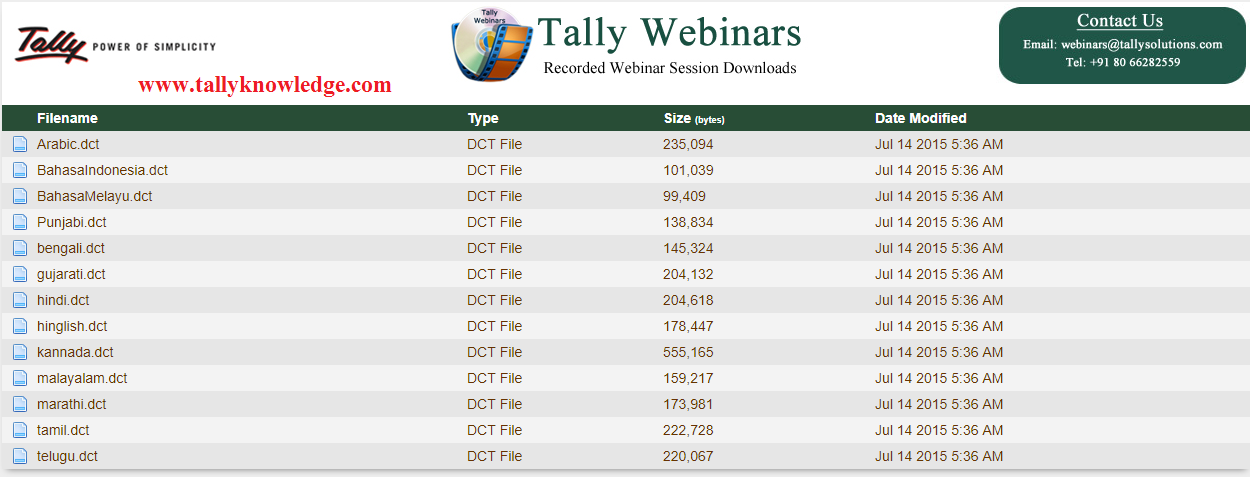
Task: Click the size value 138,834
Action: [x=688, y=222]
